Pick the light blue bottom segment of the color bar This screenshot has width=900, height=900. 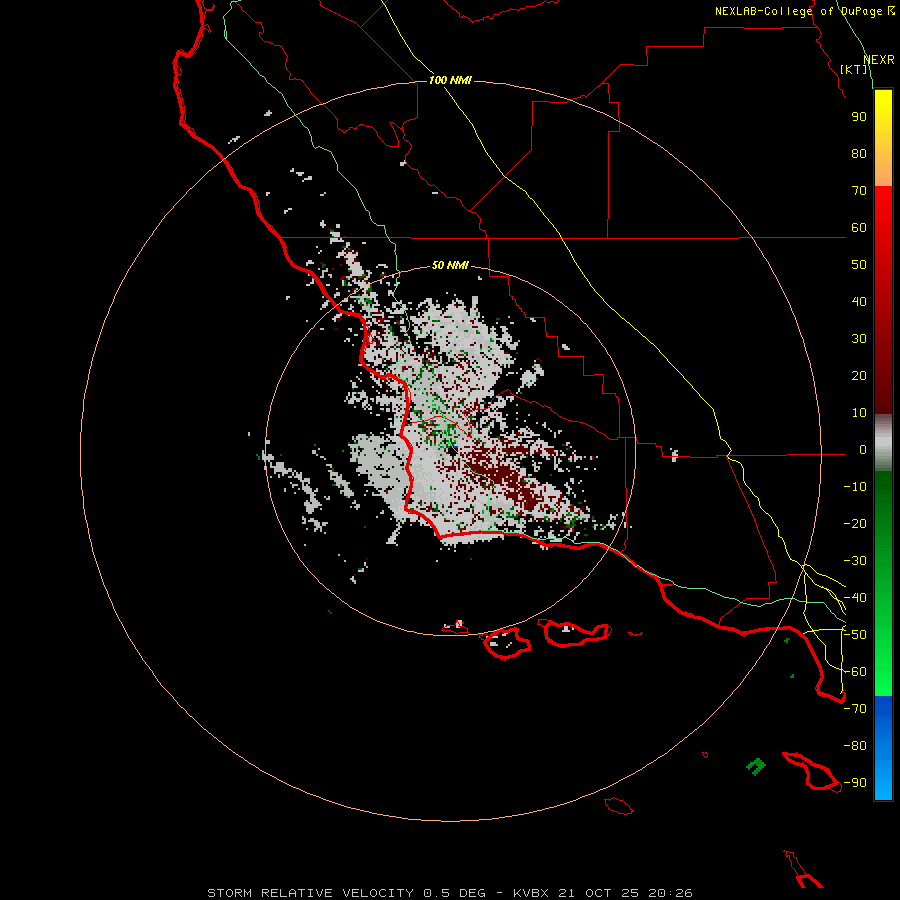click(x=883, y=781)
